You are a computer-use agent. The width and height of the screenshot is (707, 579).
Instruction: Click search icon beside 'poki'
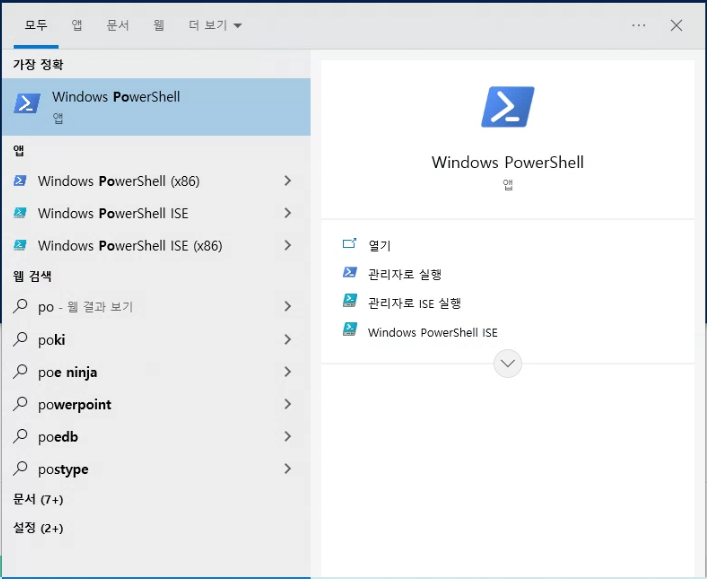tap(20, 339)
